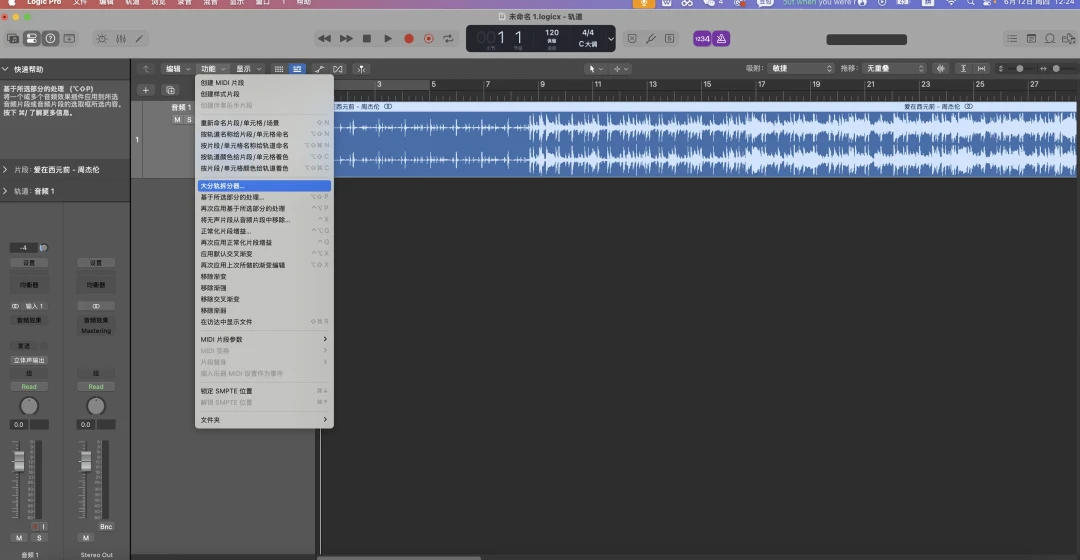
Task: Choose 在访达中显示文件 menu item
Action: tap(264, 322)
